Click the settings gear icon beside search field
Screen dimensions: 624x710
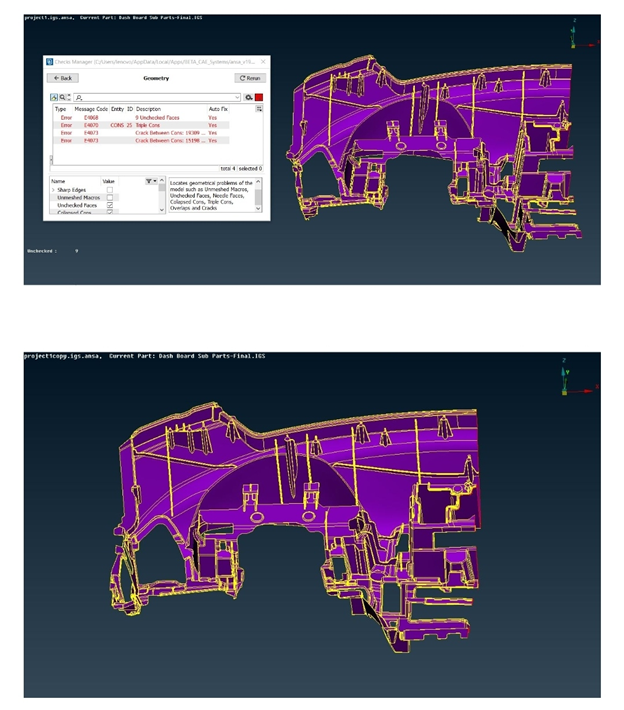point(248,97)
